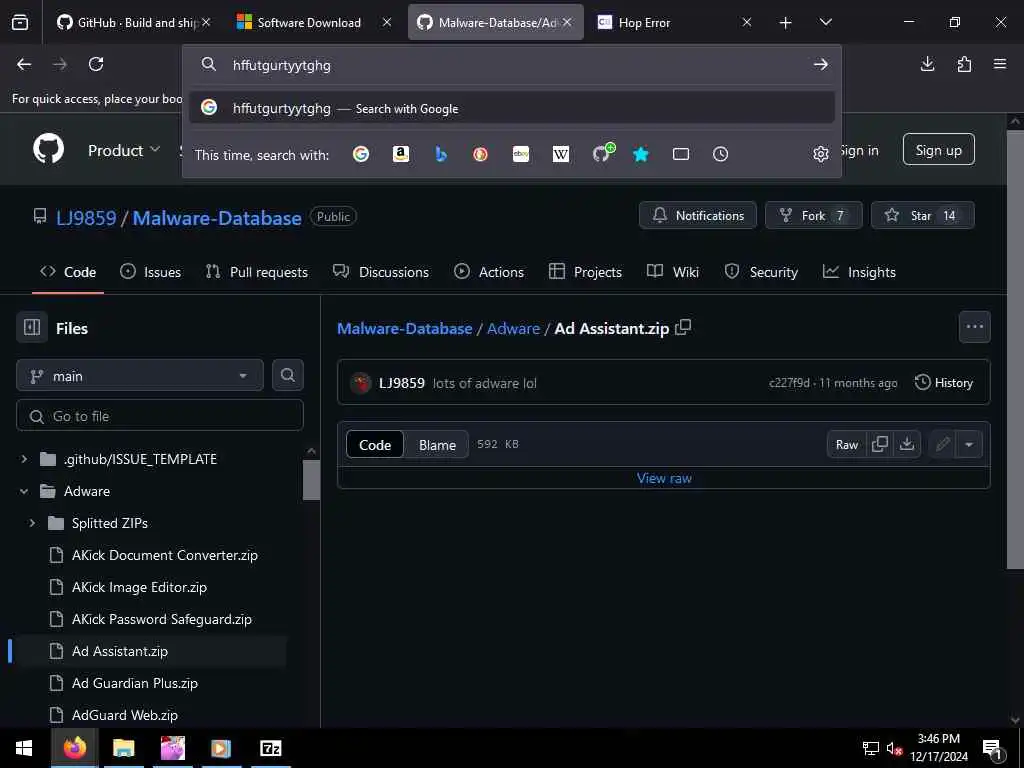Click the go arrow in address bar

point(821,64)
